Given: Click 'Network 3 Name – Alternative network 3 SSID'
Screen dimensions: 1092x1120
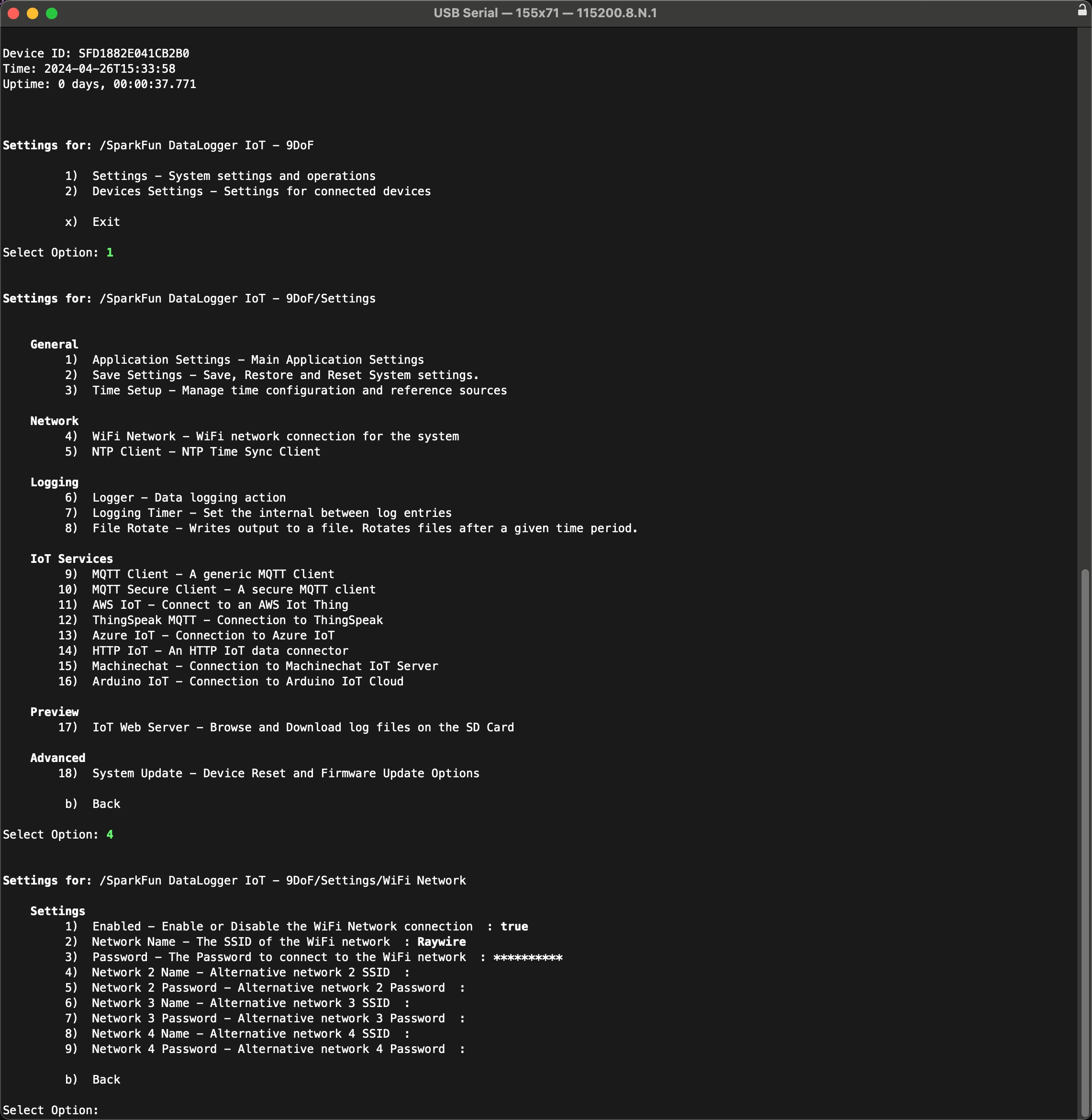Looking at the screenshot, I should click(237, 1003).
